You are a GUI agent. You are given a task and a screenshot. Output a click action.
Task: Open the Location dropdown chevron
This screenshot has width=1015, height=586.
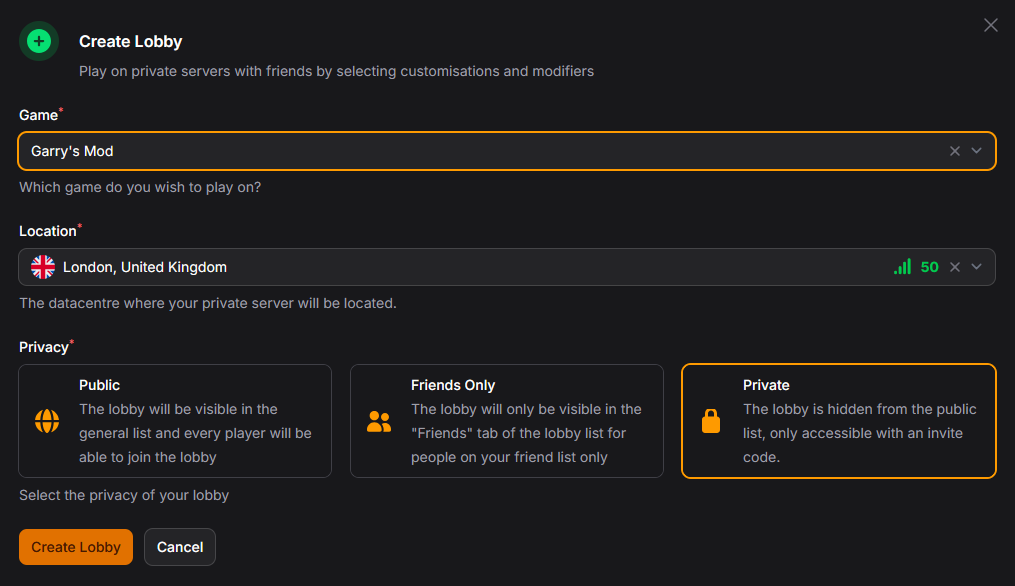977,267
